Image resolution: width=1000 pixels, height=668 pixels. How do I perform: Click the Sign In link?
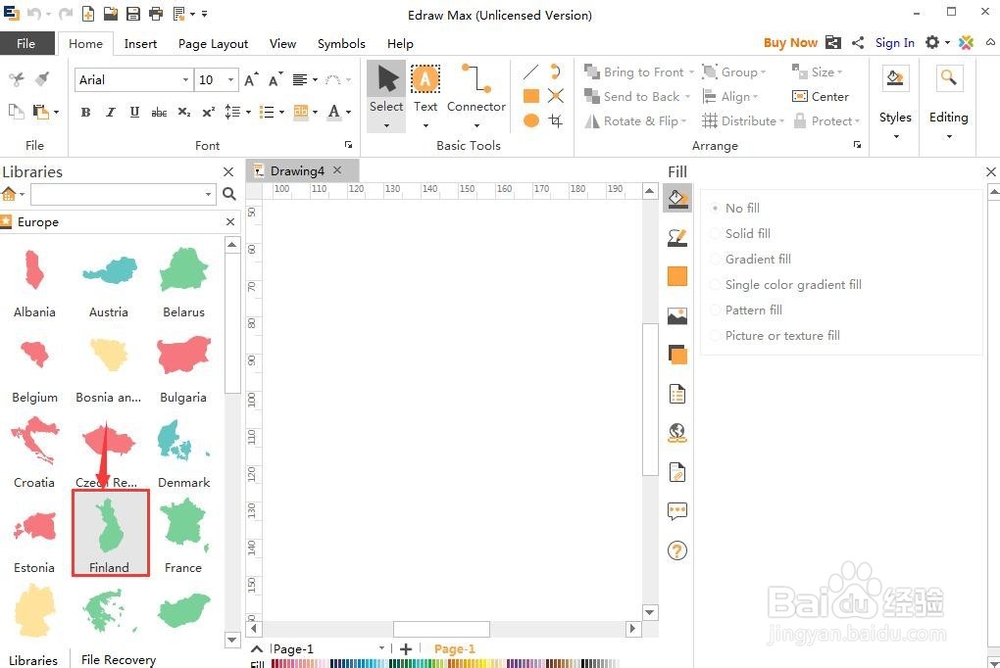[x=894, y=43]
